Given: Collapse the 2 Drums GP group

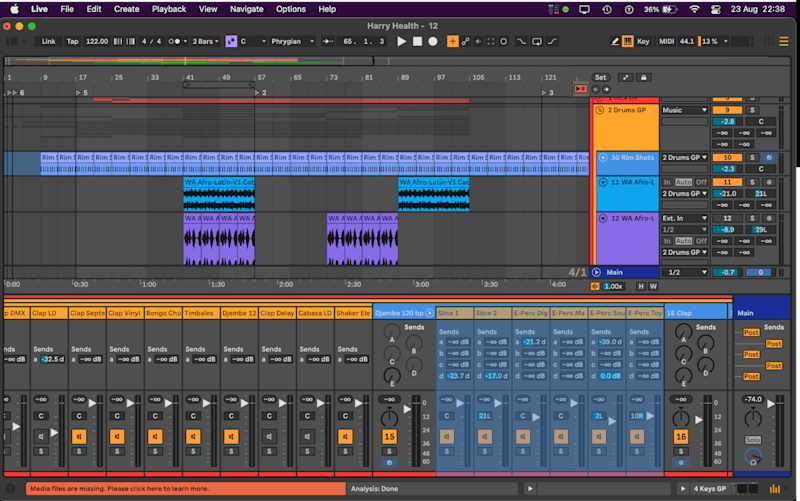Looking at the screenshot, I should pos(599,110).
